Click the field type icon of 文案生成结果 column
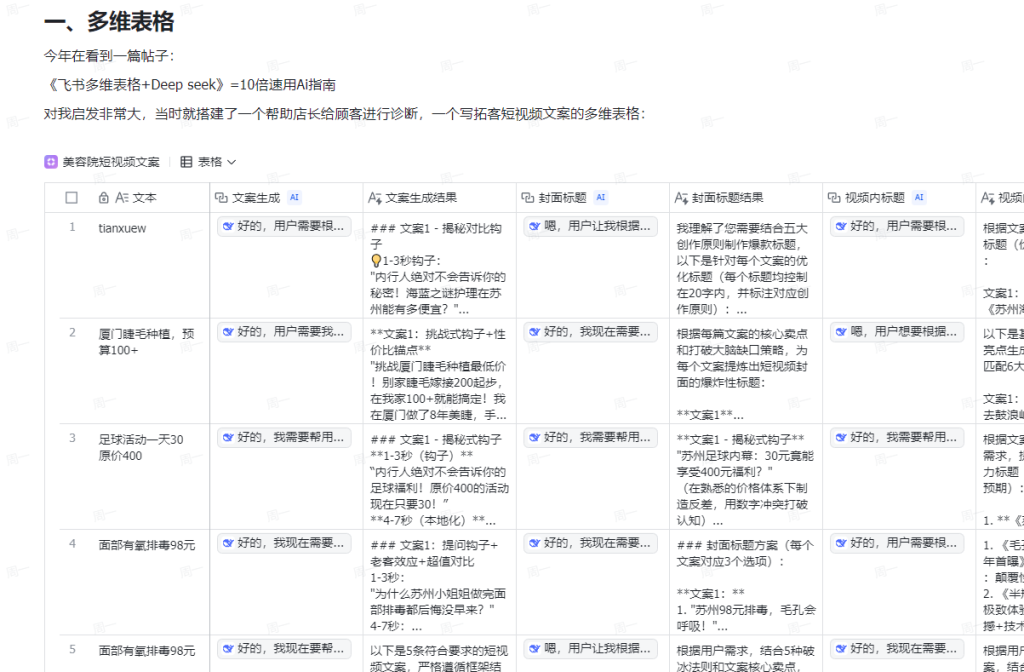Viewport: 1024px width, 672px height. click(375, 198)
